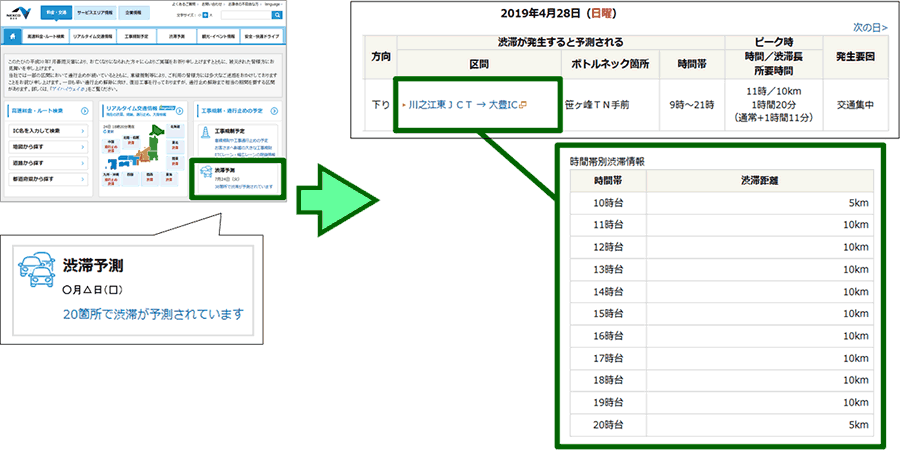Image resolution: width=900 pixels, height=450 pixels.
Task: Click the 12時台 row
Action: pyautogui.click(x=722, y=247)
